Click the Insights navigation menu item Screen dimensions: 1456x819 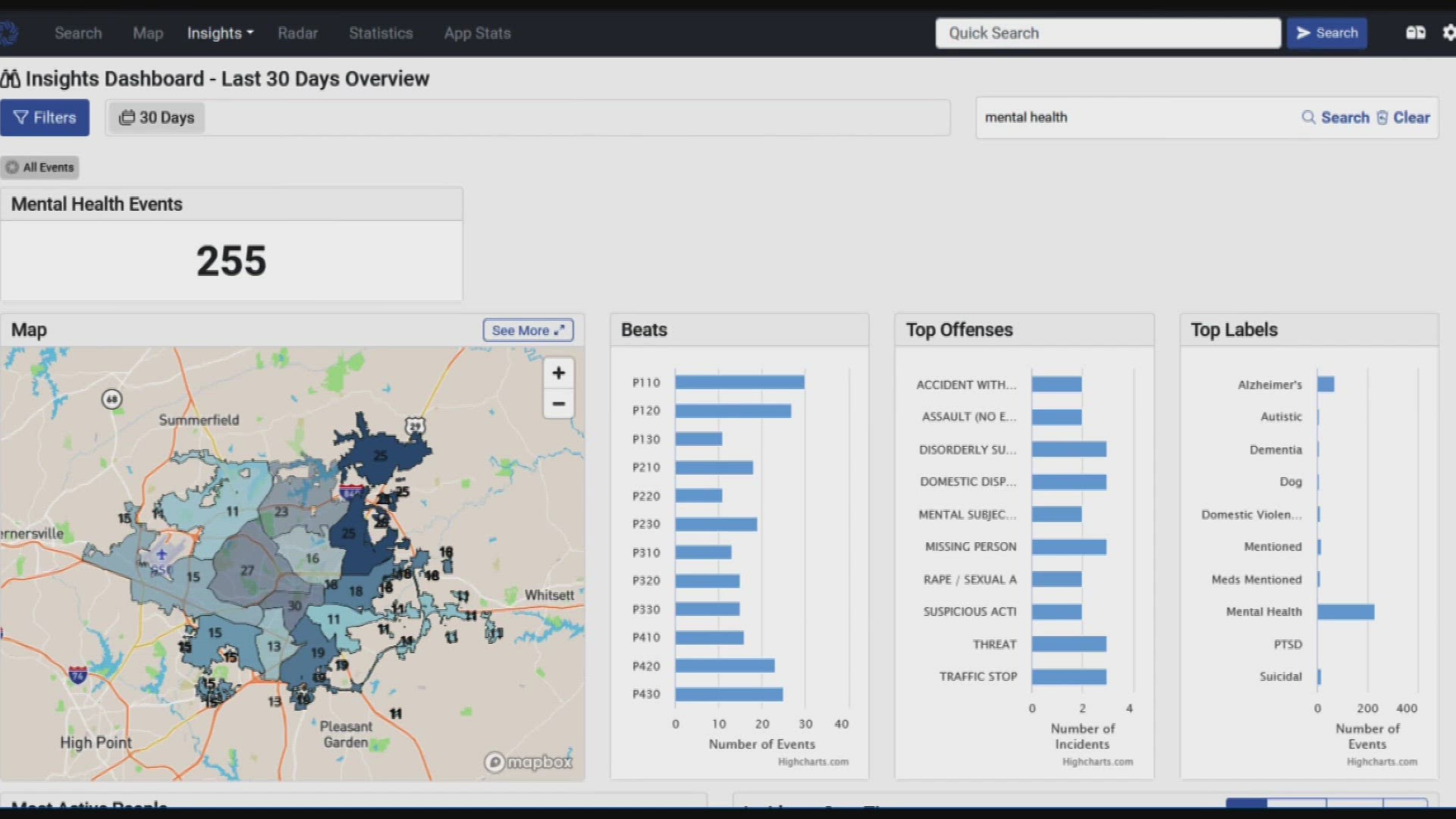[214, 32]
